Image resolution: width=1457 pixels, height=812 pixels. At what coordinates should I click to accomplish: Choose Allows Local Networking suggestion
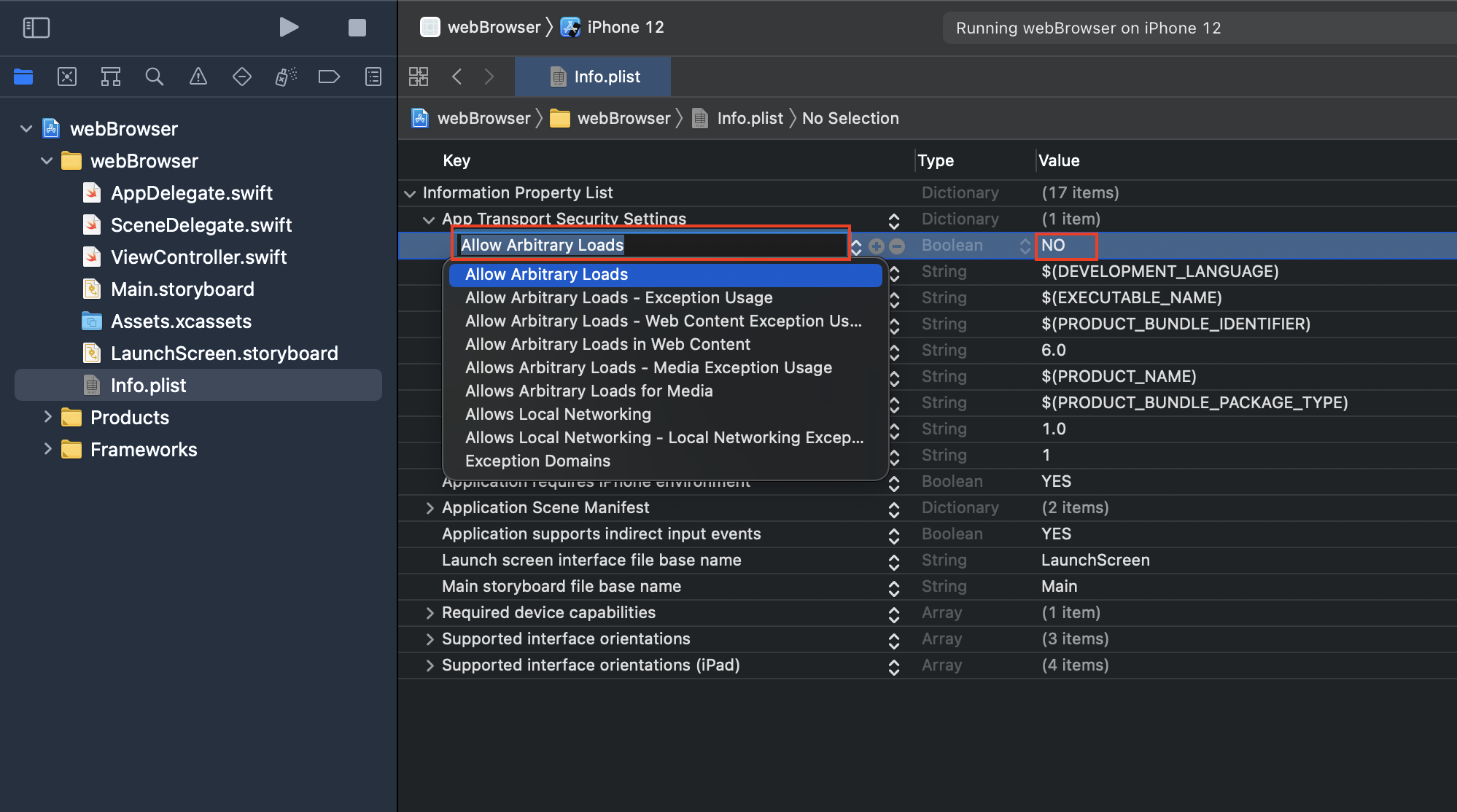pyautogui.click(x=665, y=415)
